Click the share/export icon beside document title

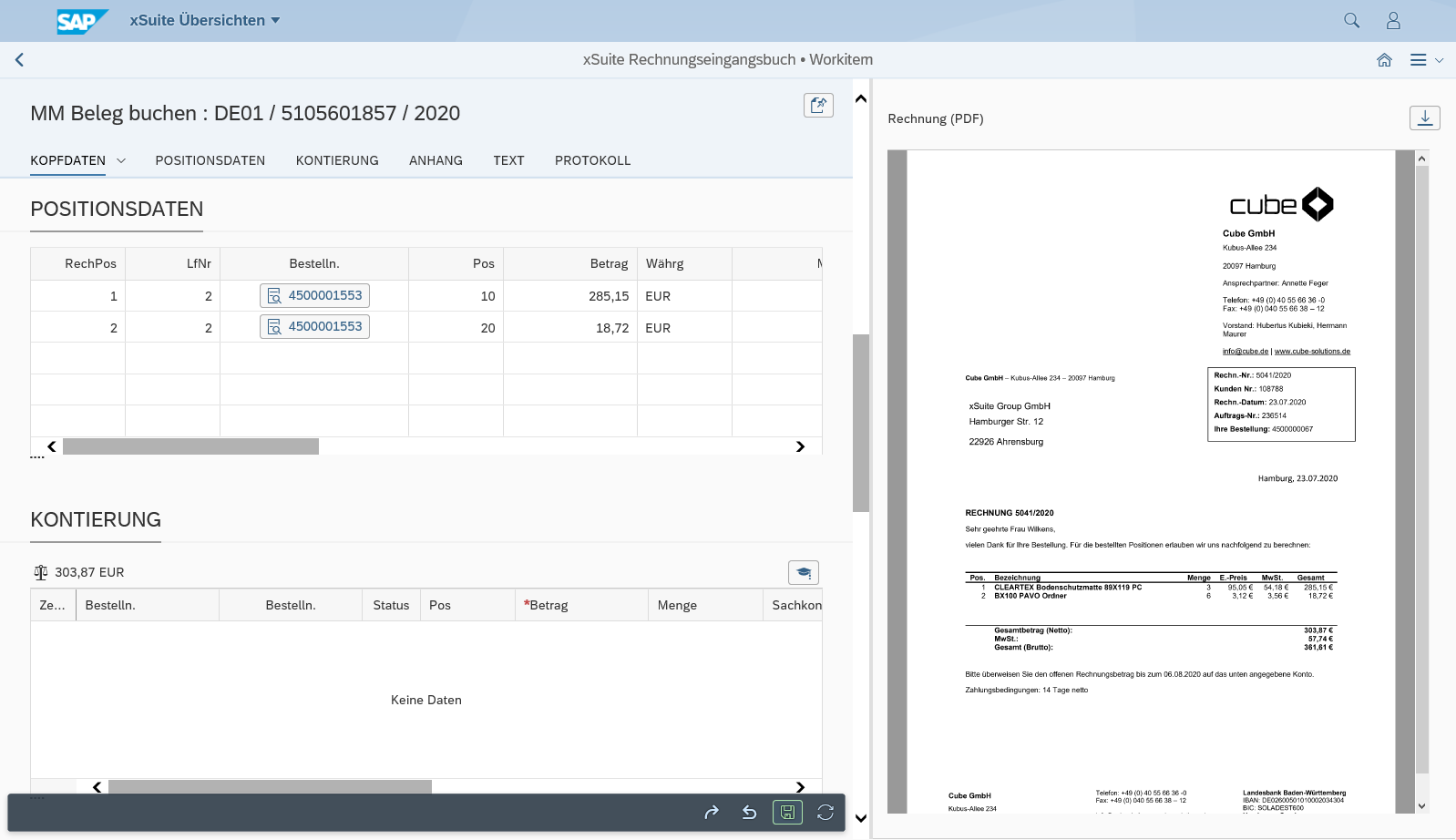click(x=818, y=106)
